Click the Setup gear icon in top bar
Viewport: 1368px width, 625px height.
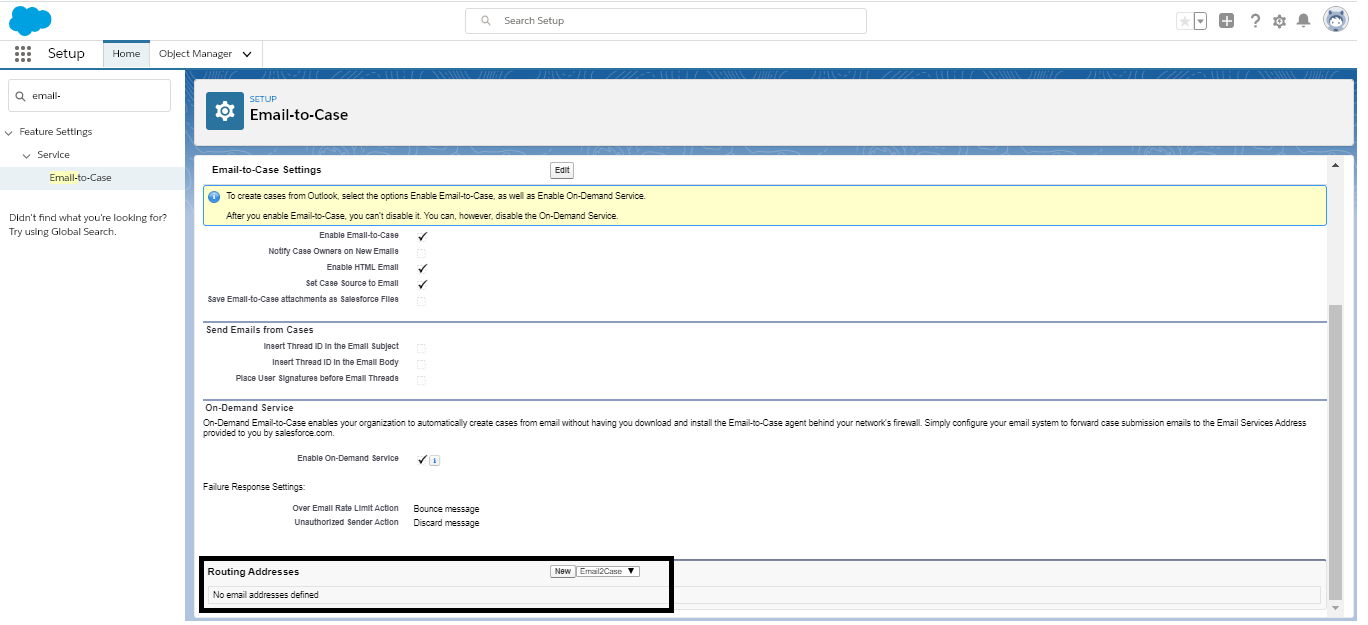click(x=1279, y=21)
